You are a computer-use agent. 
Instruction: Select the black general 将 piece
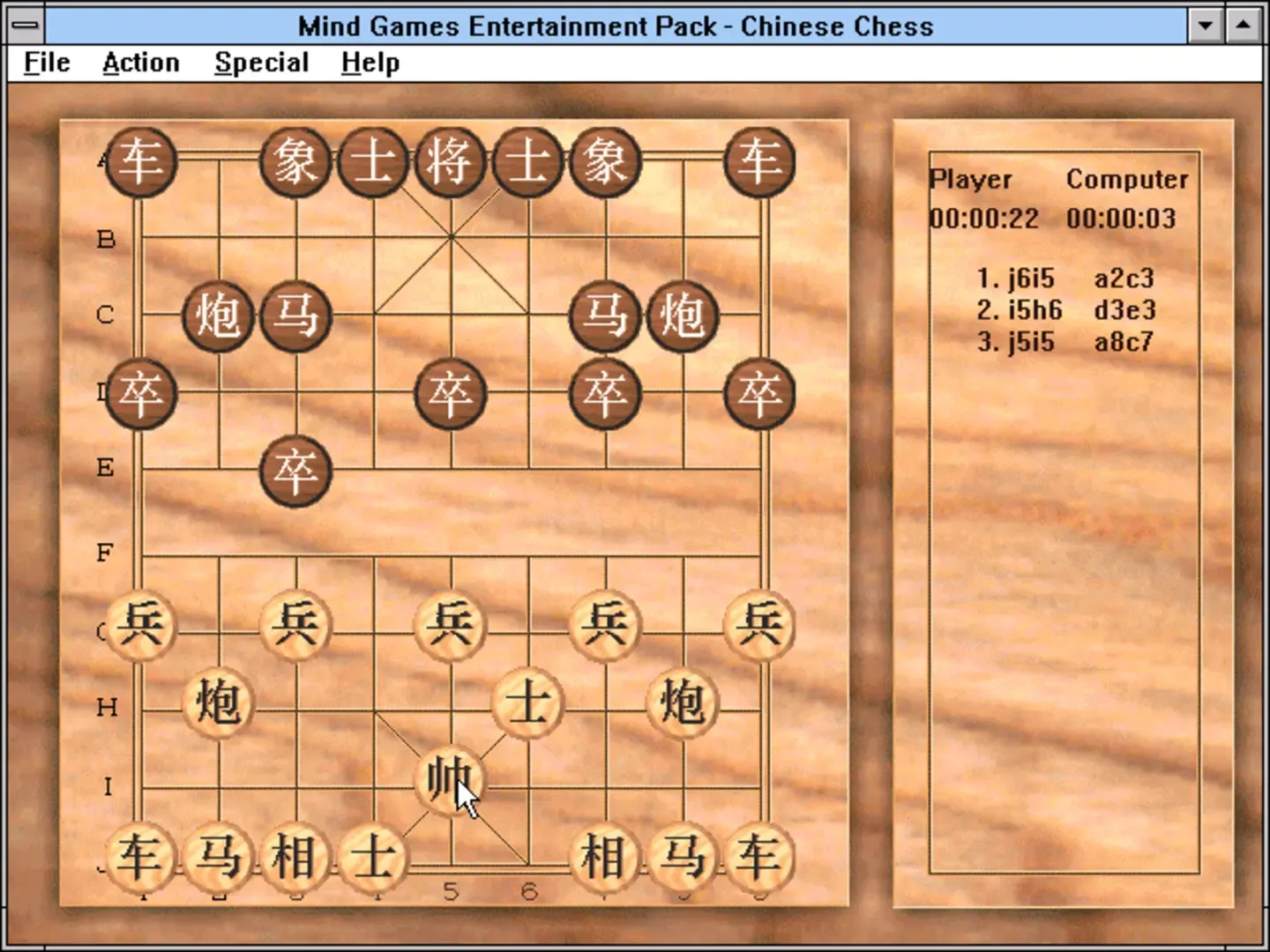click(x=451, y=161)
